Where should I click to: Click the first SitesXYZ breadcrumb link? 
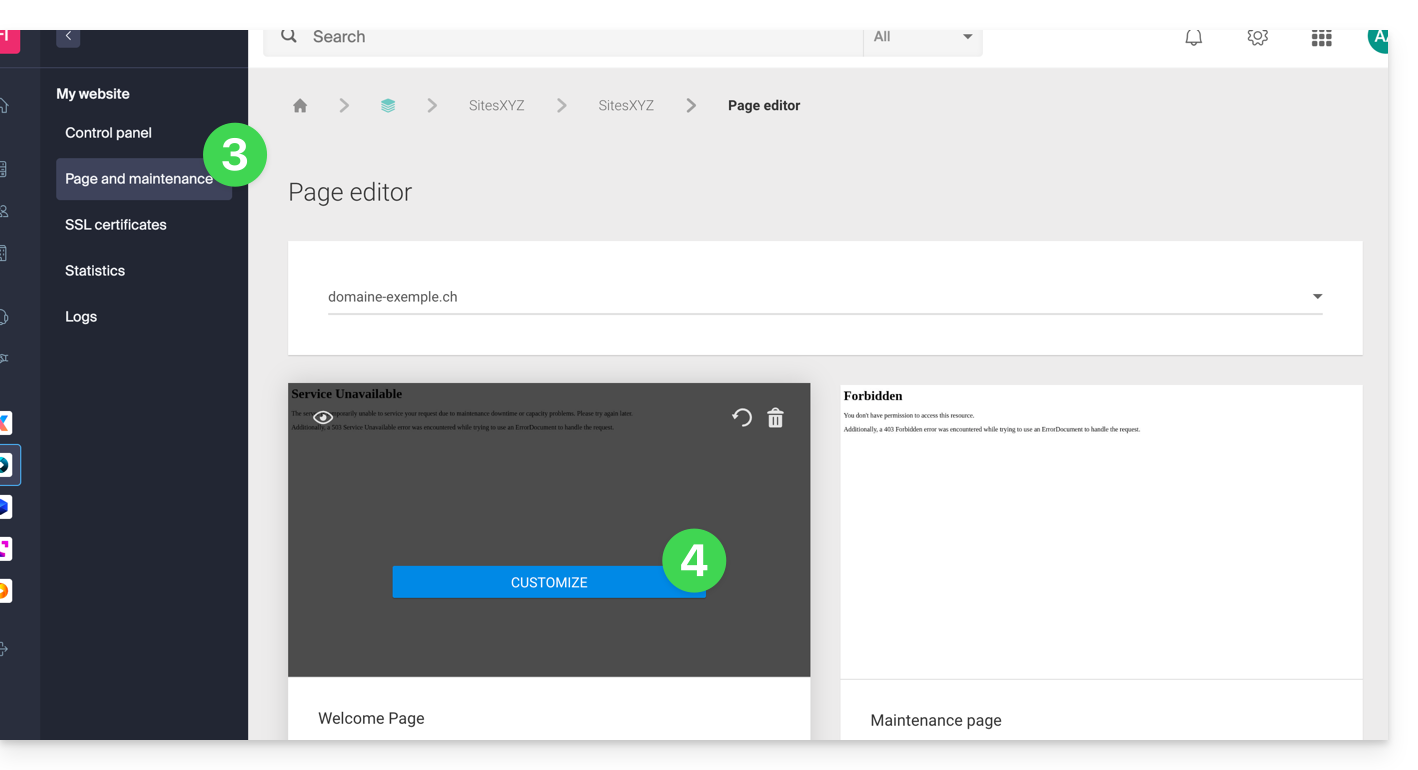pyautogui.click(x=496, y=106)
